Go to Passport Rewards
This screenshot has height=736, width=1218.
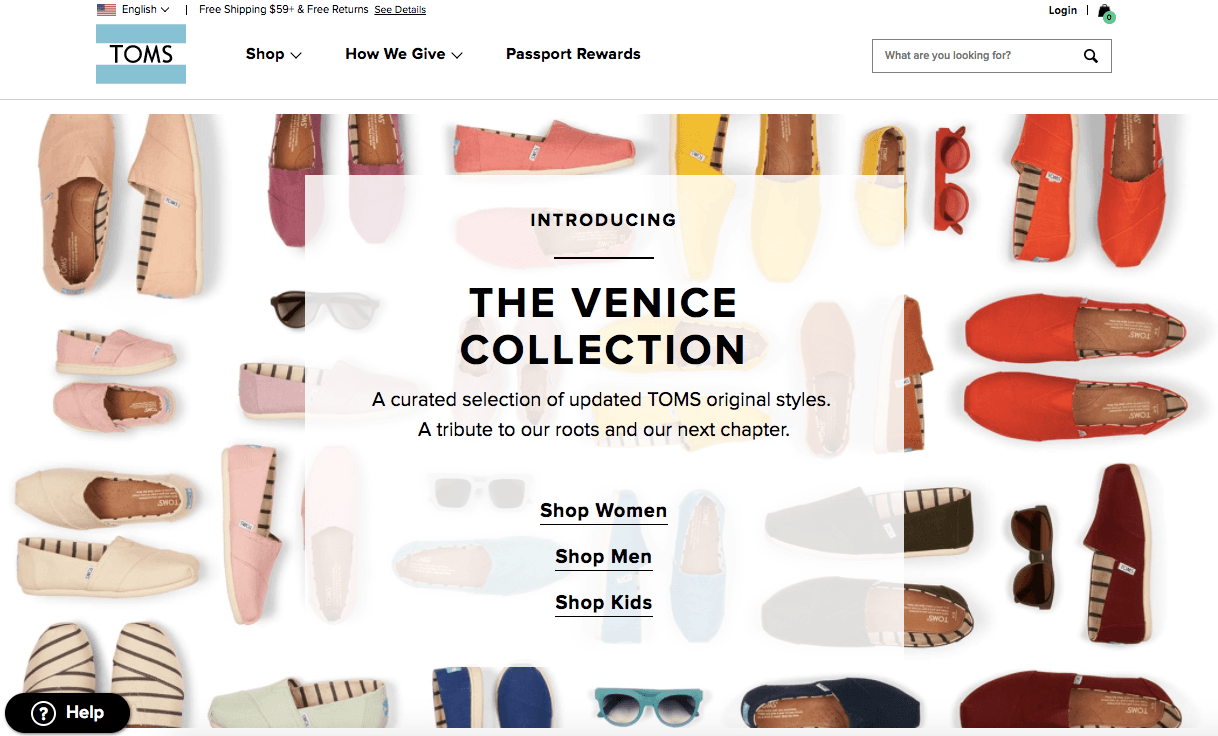573,54
